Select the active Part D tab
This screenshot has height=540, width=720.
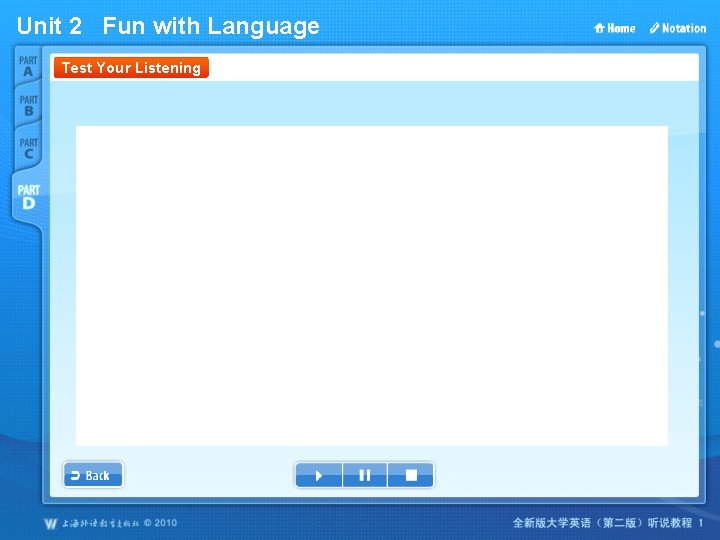28,197
